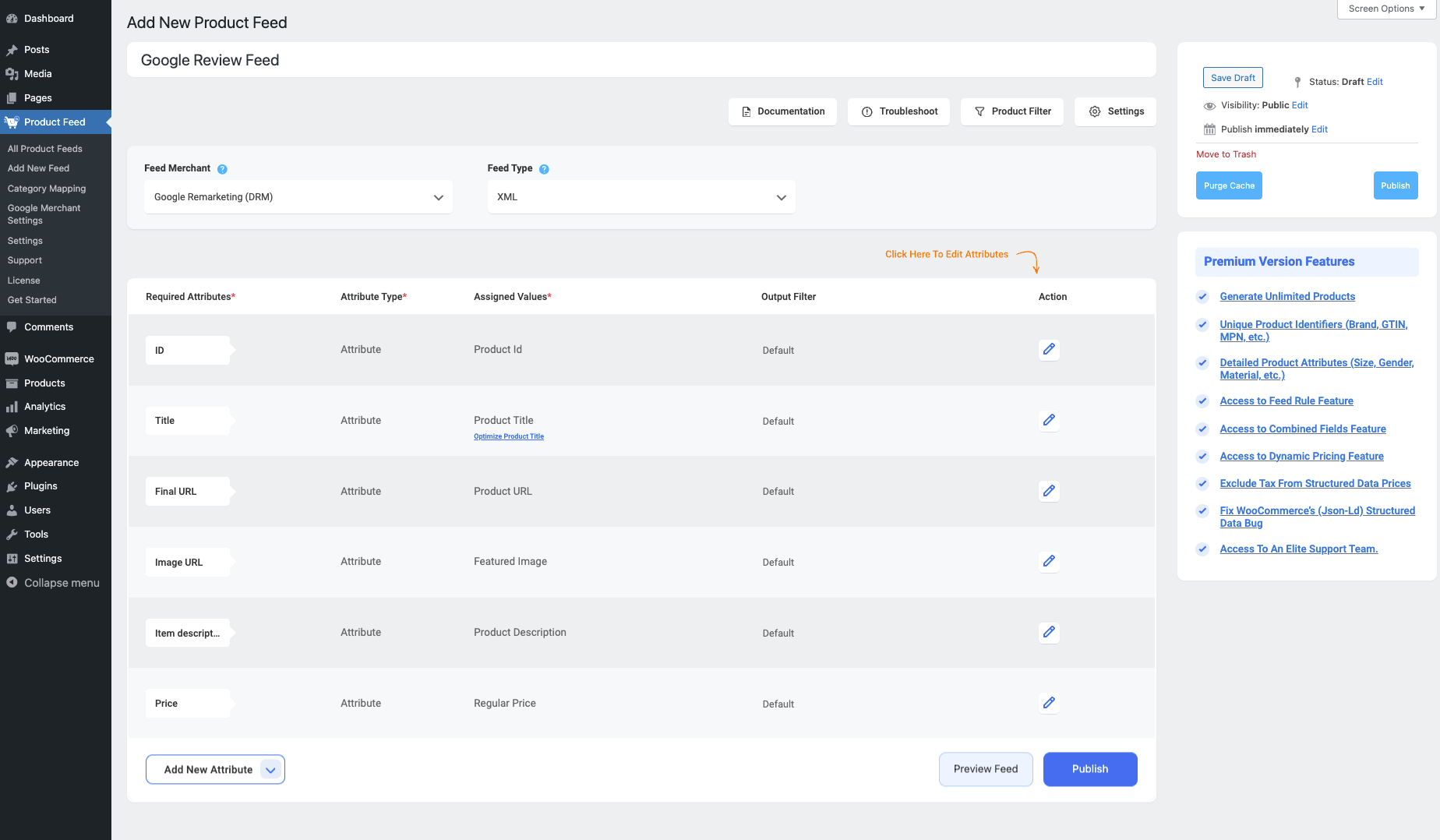
Task: Open Product Feed Settings submenu item
Action: 25,241
